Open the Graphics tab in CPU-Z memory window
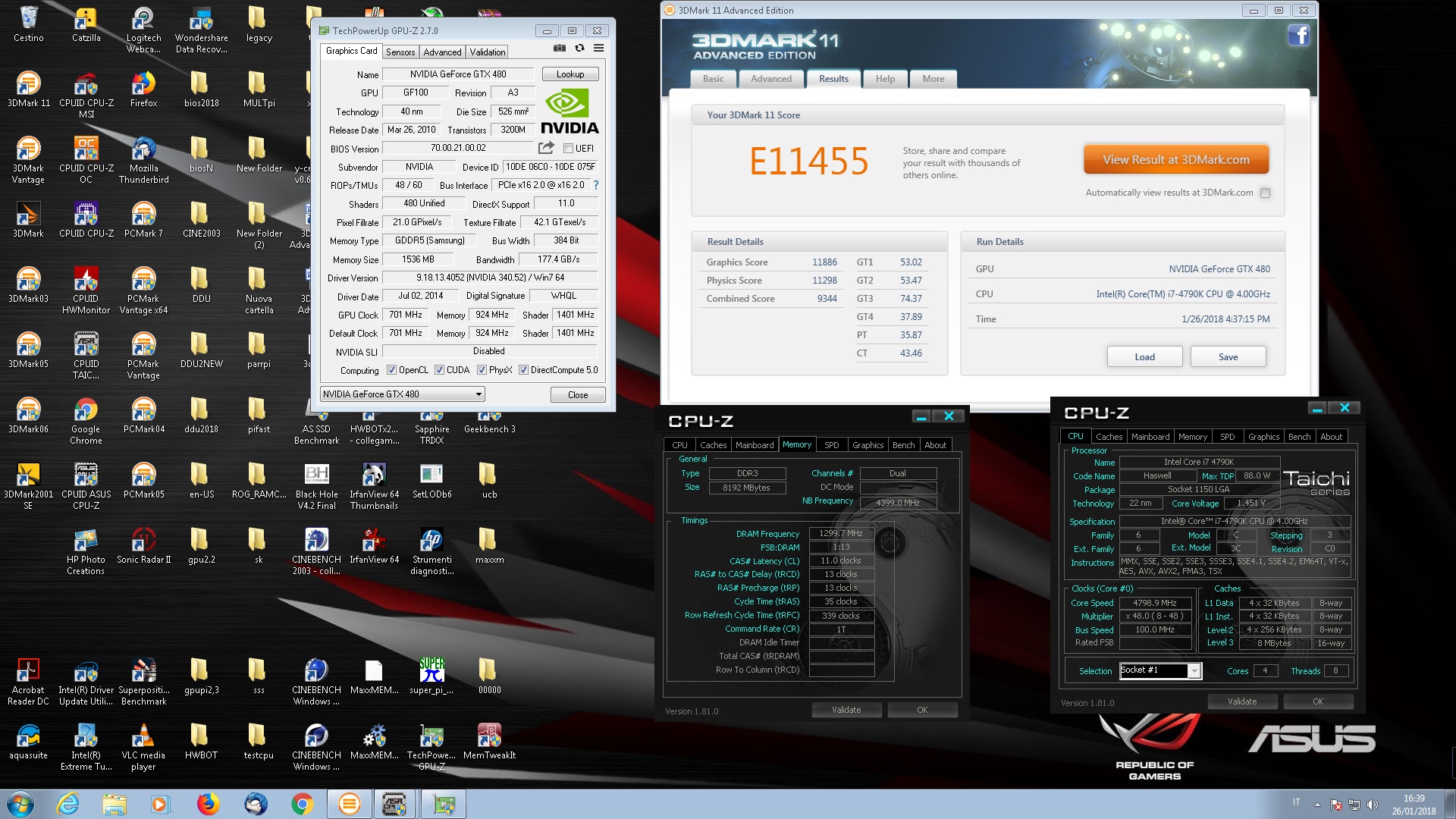 (868, 445)
